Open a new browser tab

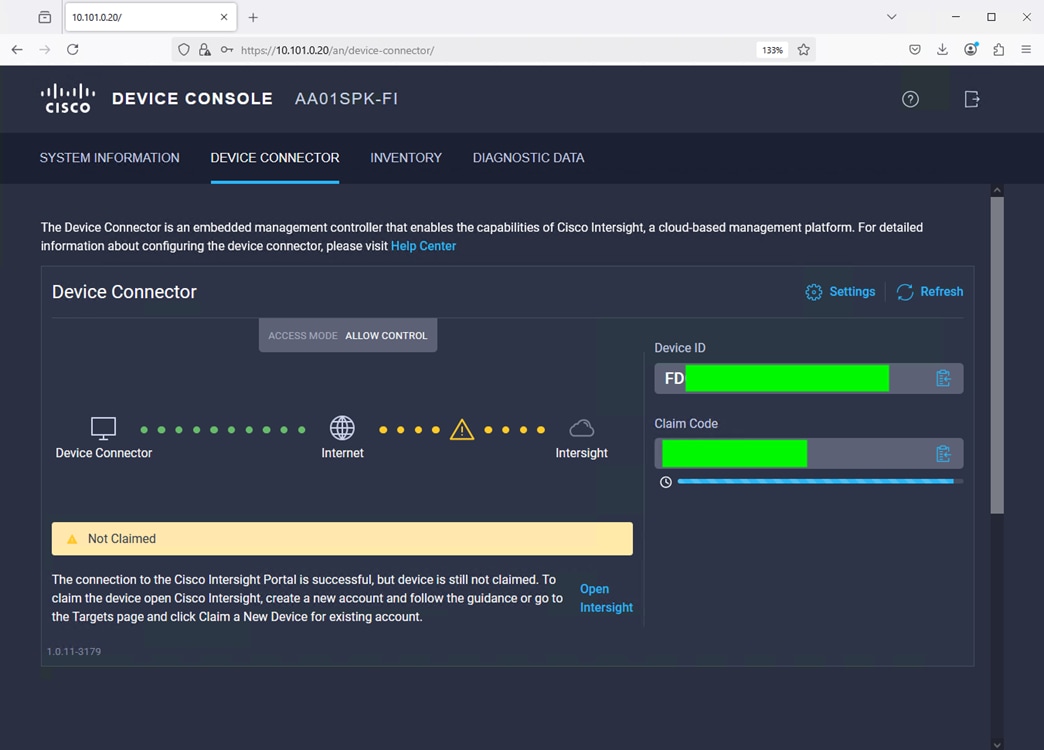pos(253,17)
